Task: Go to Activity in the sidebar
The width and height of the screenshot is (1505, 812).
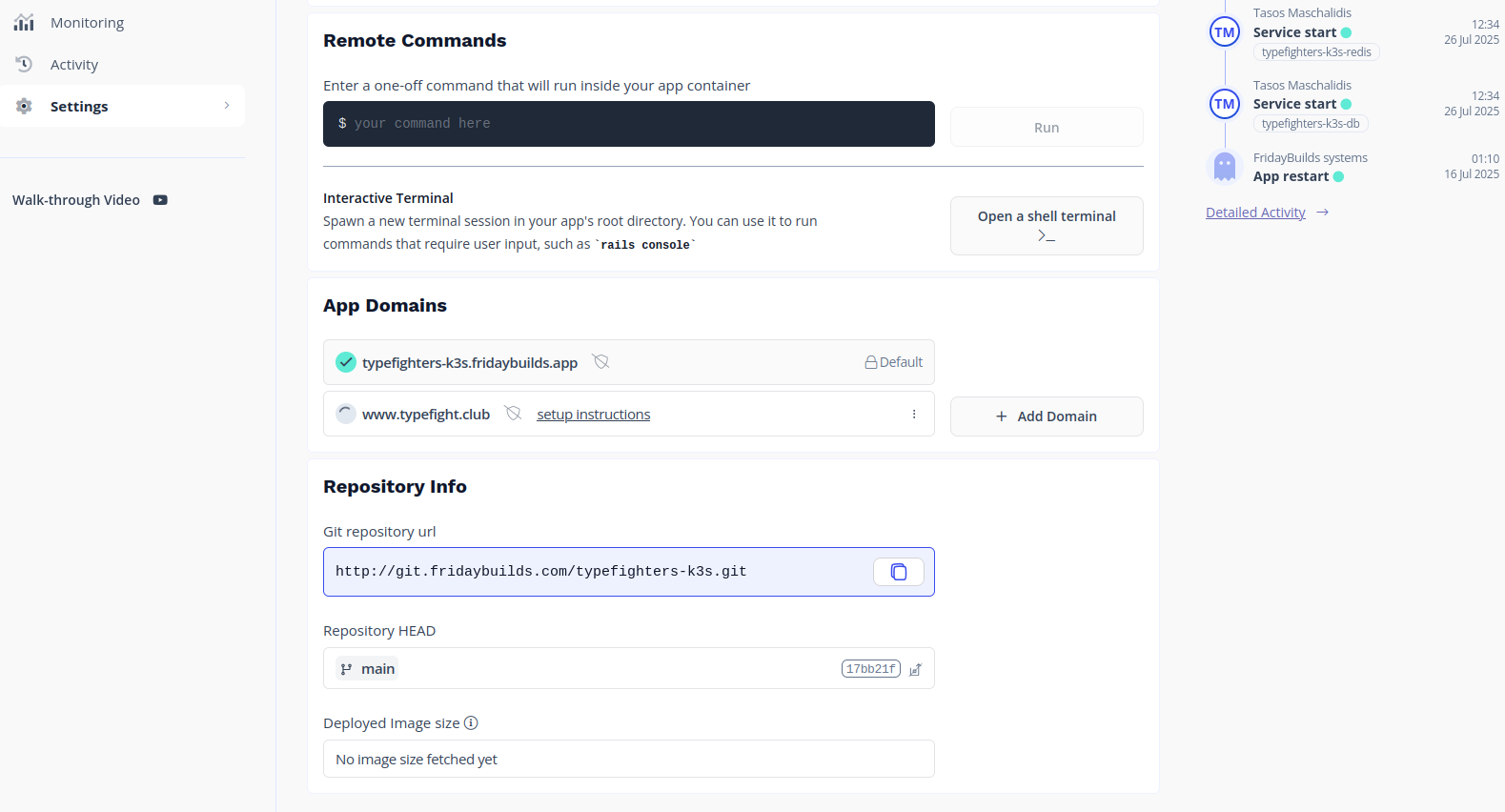Action: pos(73,65)
